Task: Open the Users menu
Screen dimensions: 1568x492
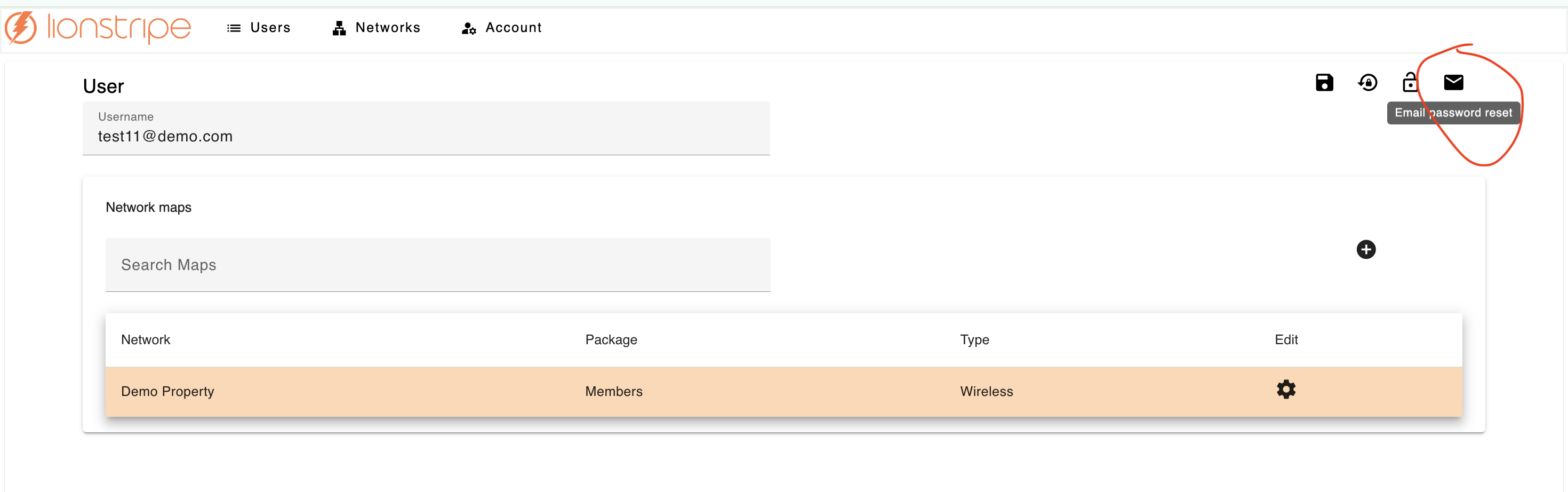Action: click(x=259, y=27)
